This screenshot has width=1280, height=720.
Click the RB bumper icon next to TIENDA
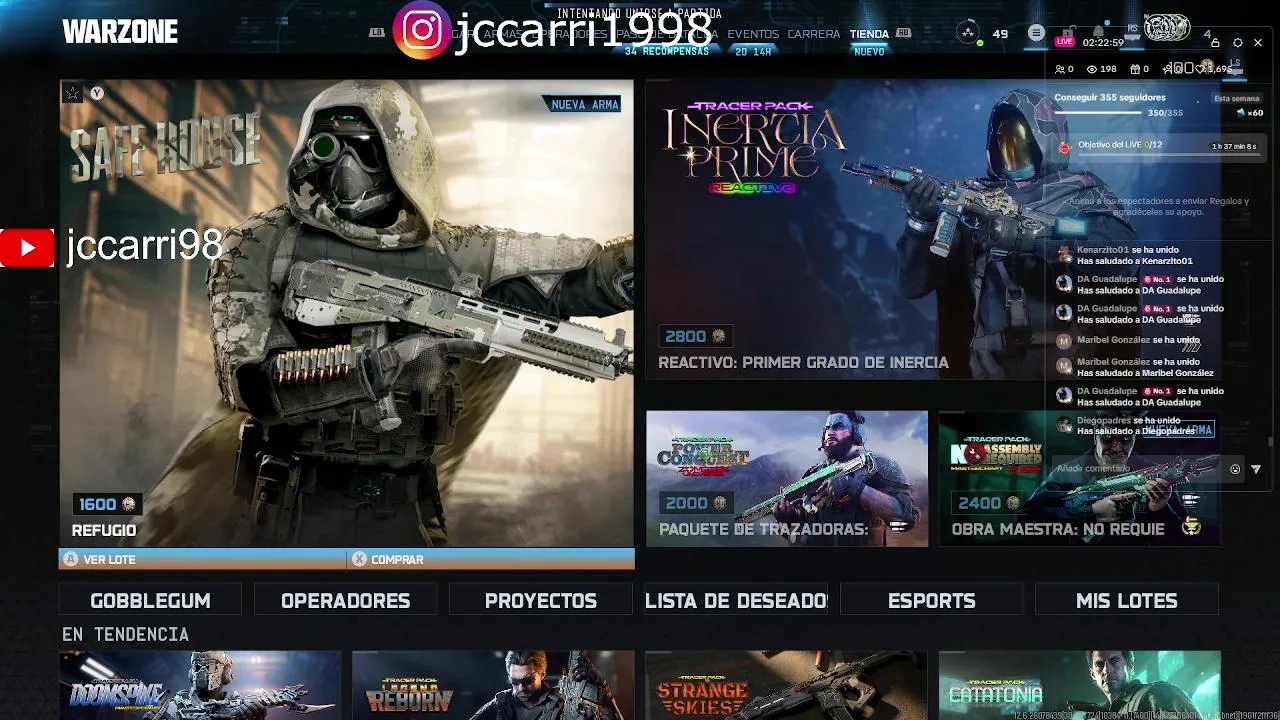(x=903, y=33)
